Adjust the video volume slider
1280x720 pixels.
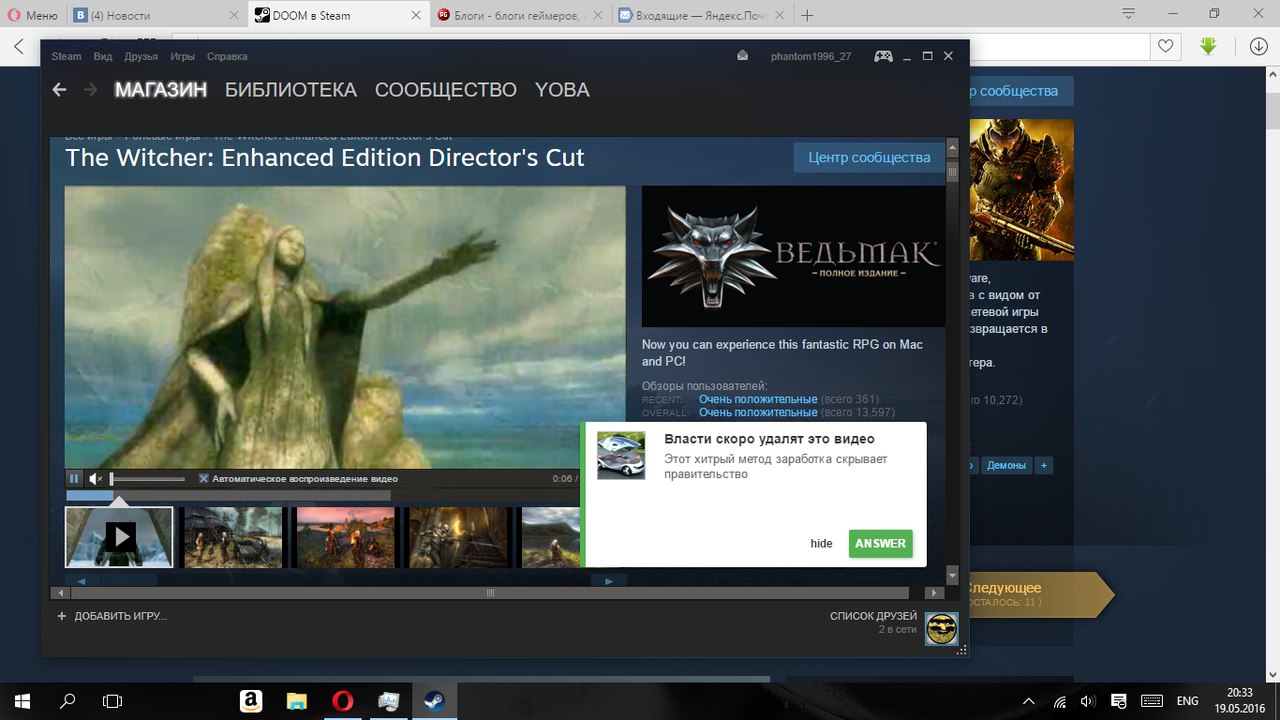(148, 479)
